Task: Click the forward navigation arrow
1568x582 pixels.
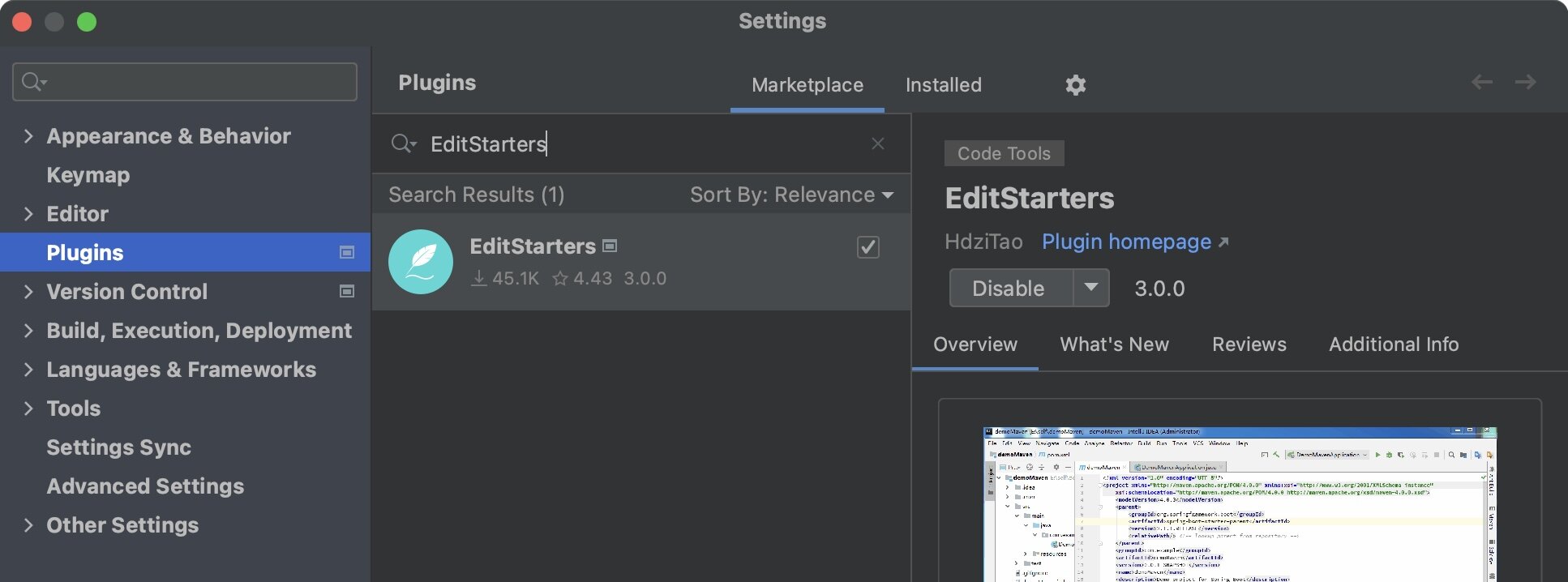Action: point(1525,82)
